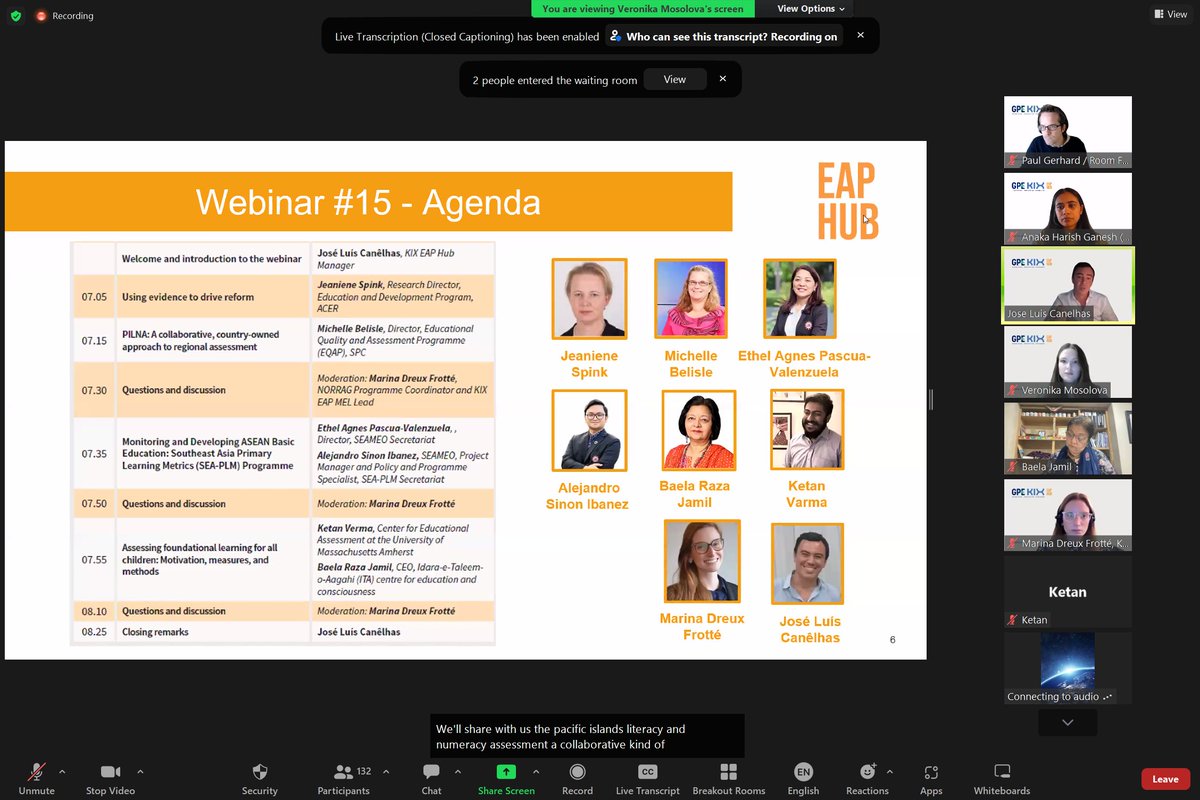Select Paul Gerhard video thumbnail

(x=1068, y=132)
